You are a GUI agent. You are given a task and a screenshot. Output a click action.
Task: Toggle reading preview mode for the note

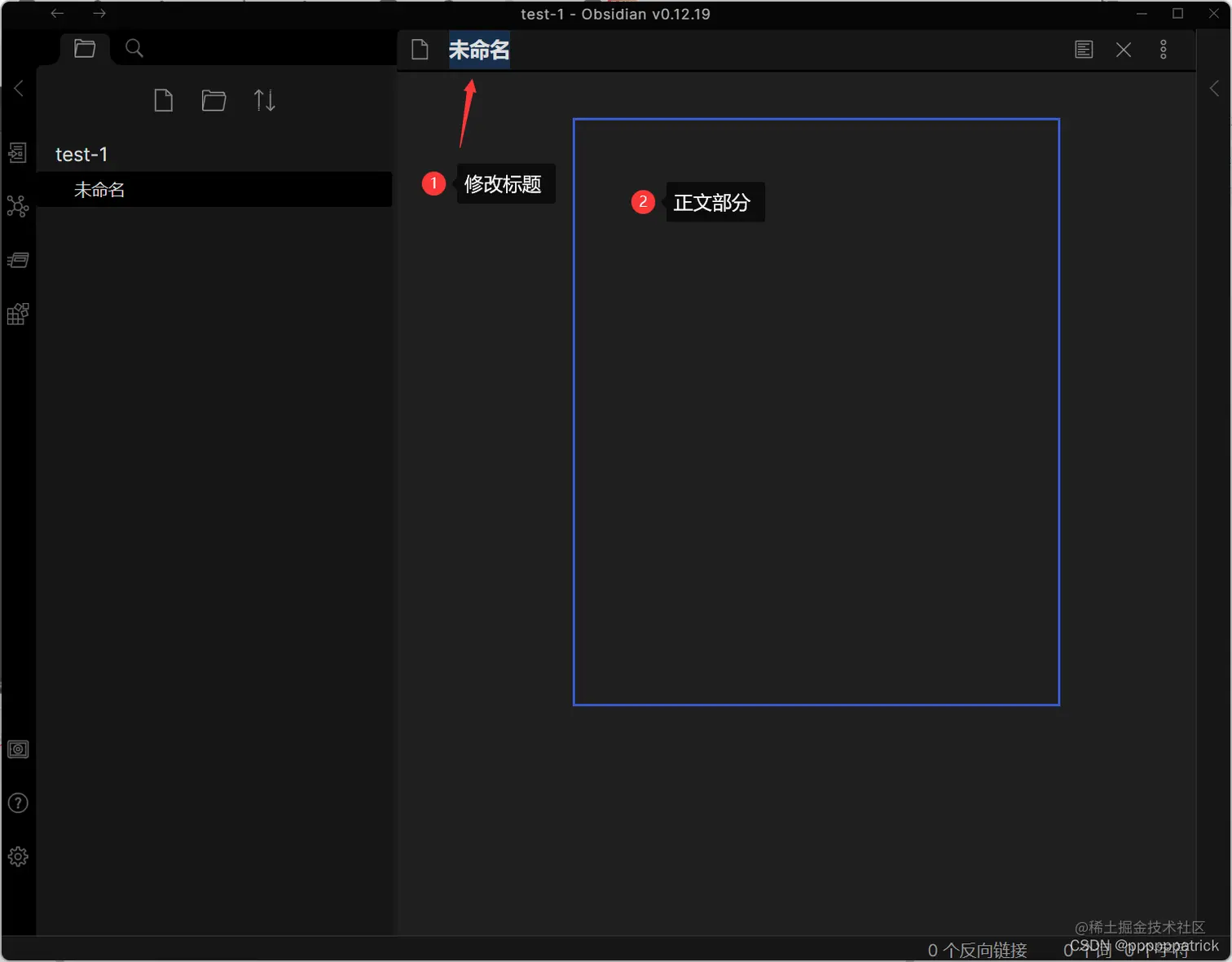pos(1083,49)
